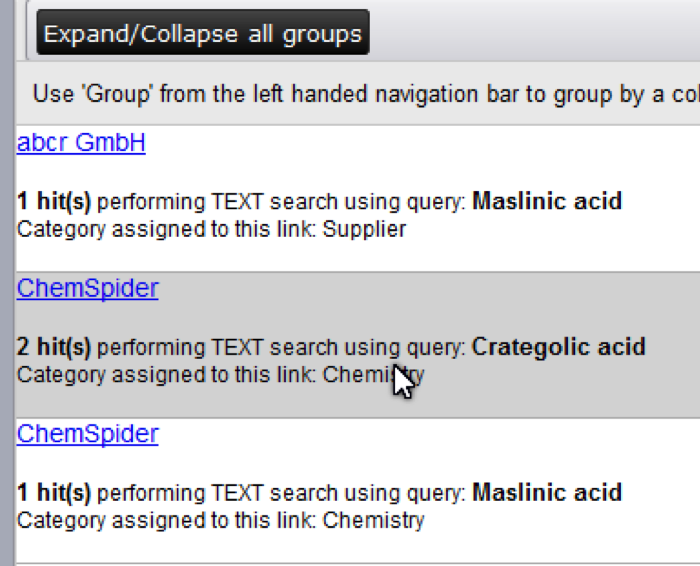700x566 pixels.
Task: Click the 'Category assigned to this link: Supplier' line
Action: (212, 229)
